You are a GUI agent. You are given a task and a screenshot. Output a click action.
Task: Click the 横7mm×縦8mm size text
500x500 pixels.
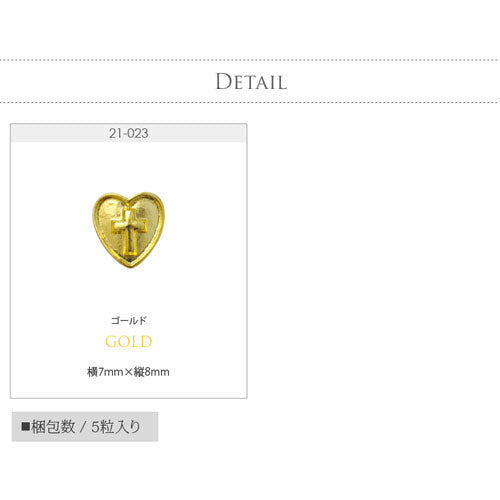[x=128, y=372]
